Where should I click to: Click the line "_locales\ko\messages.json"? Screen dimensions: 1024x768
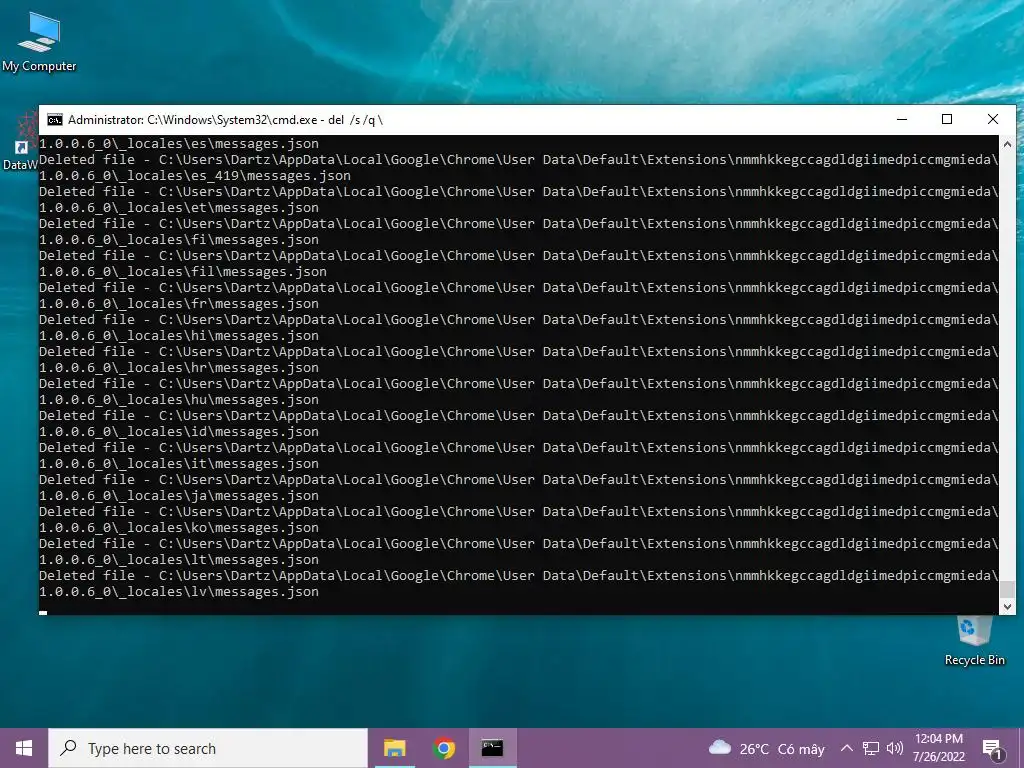[x=179, y=528]
